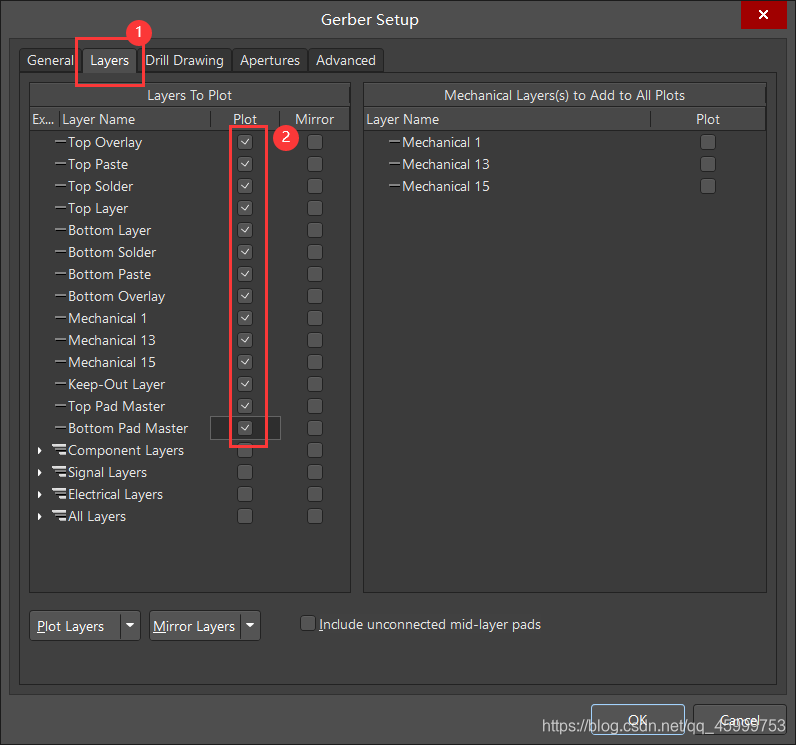Enable Include unconnected mid-layer pads
The image size is (796, 745).
pyautogui.click(x=308, y=624)
